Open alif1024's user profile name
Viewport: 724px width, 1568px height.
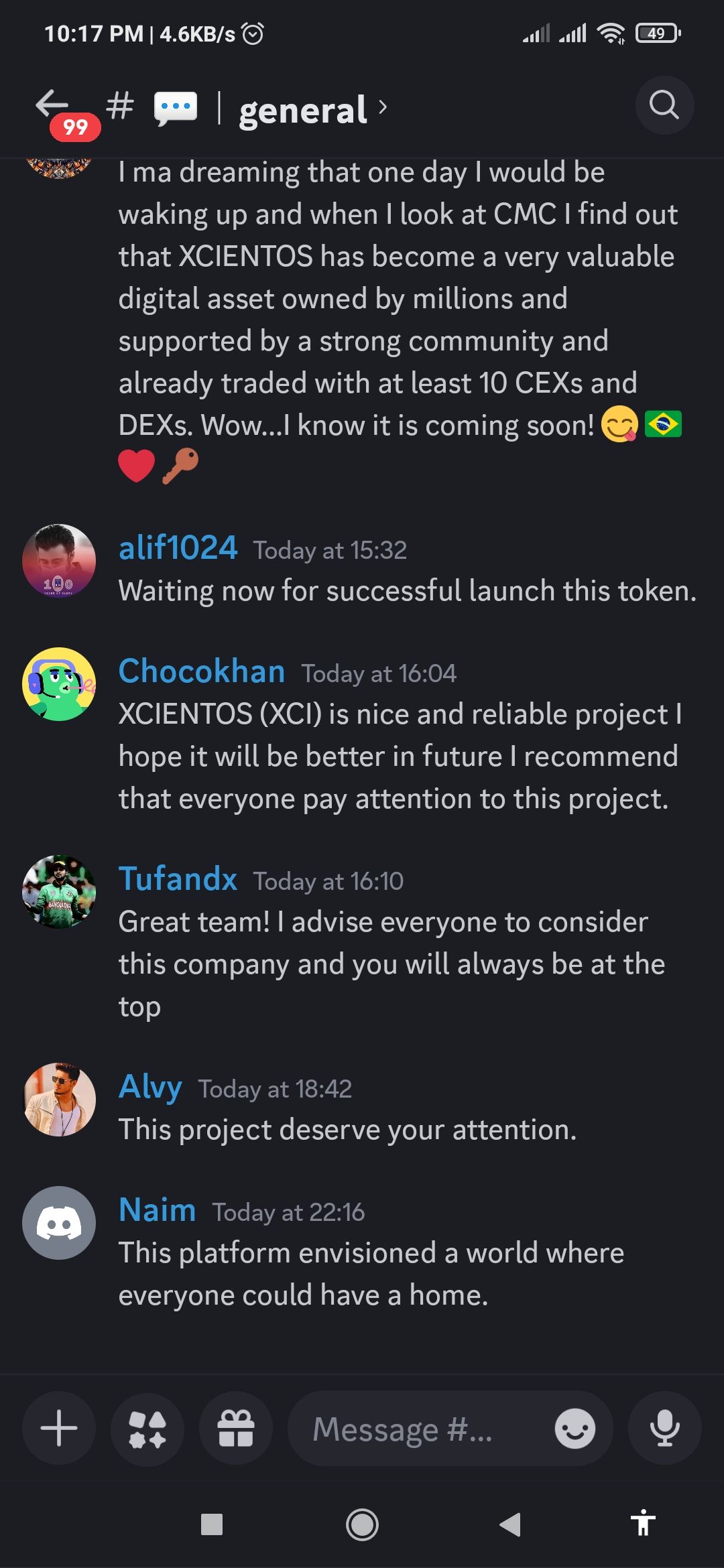click(178, 547)
